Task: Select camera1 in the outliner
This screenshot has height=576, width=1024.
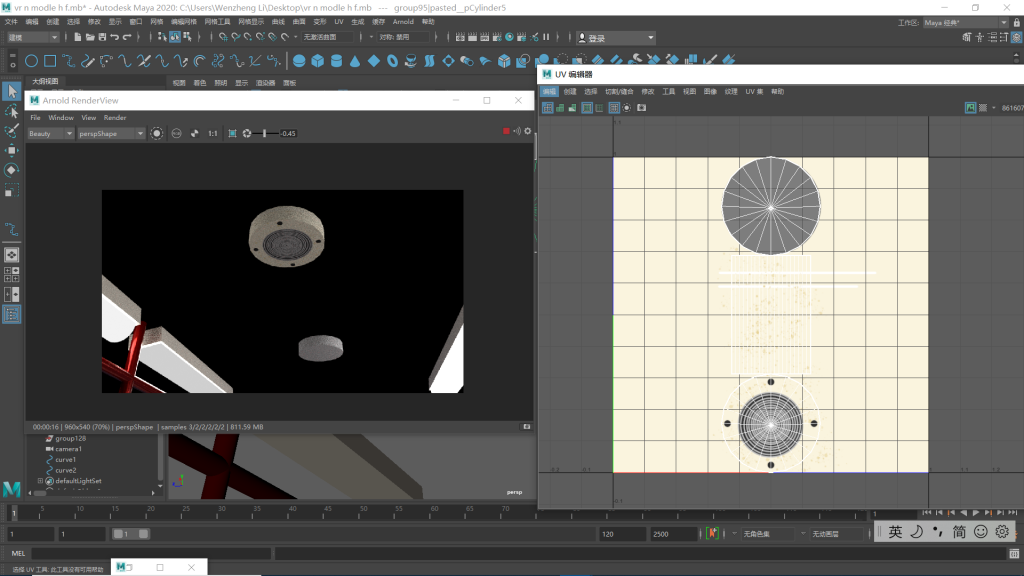Action: click(x=68, y=449)
